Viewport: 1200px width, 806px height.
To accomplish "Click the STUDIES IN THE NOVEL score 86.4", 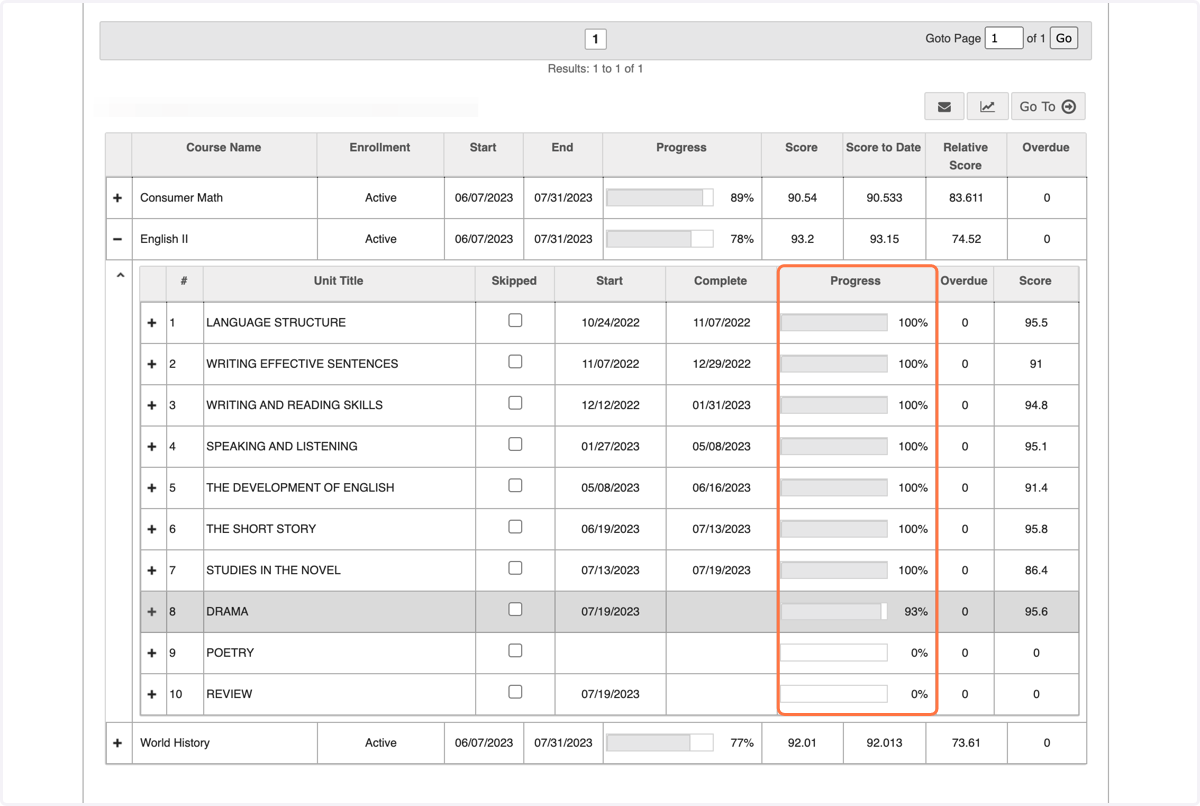I will [x=1036, y=570].
